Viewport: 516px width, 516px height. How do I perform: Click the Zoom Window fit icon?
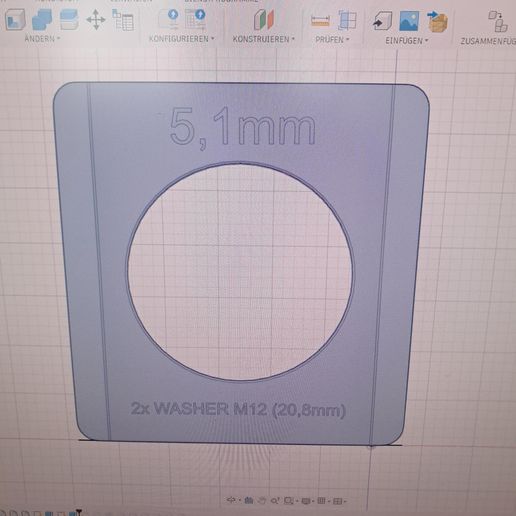tap(289, 501)
